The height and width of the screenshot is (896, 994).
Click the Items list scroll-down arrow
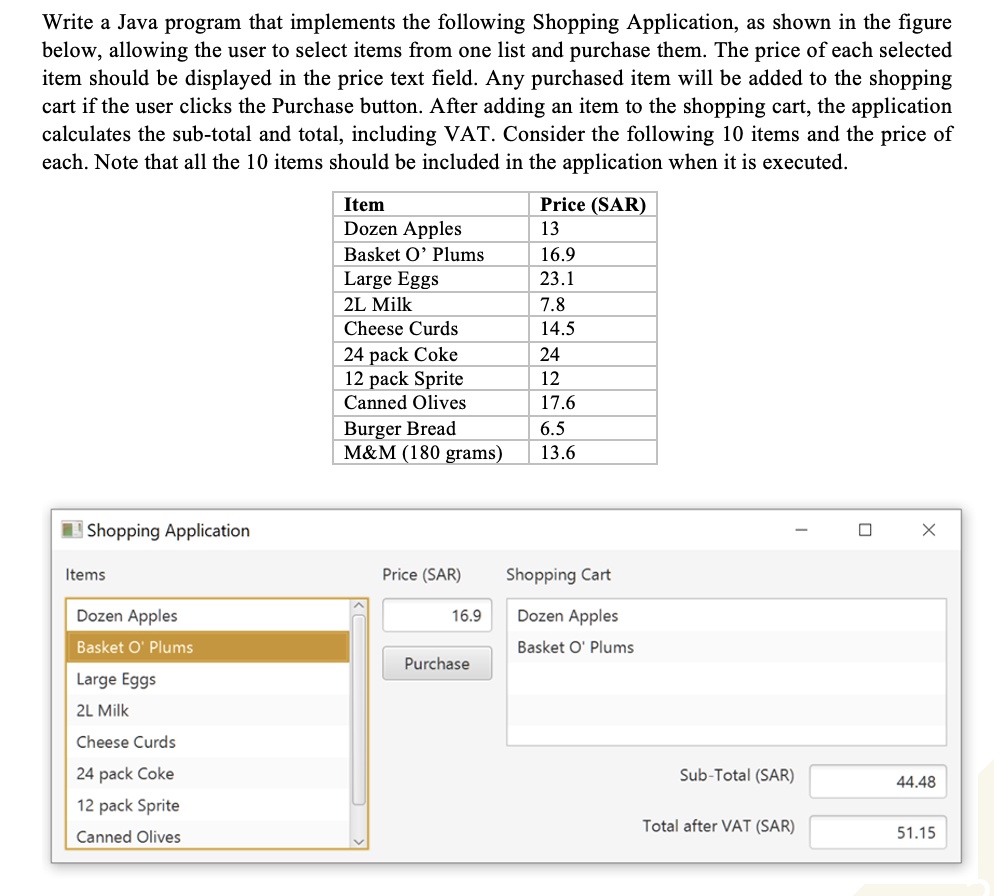pyautogui.click(x=359, y=841)
